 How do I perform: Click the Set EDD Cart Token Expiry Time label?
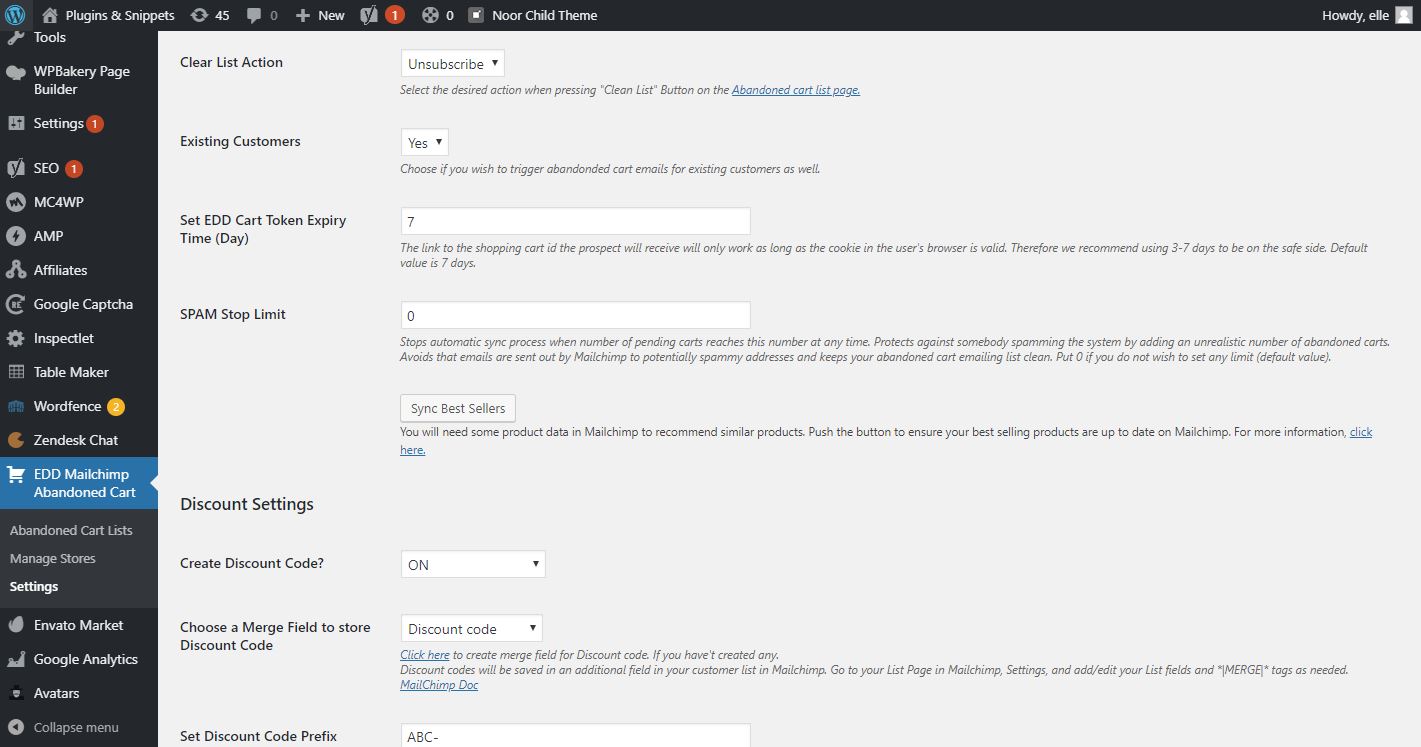[263, 229]
